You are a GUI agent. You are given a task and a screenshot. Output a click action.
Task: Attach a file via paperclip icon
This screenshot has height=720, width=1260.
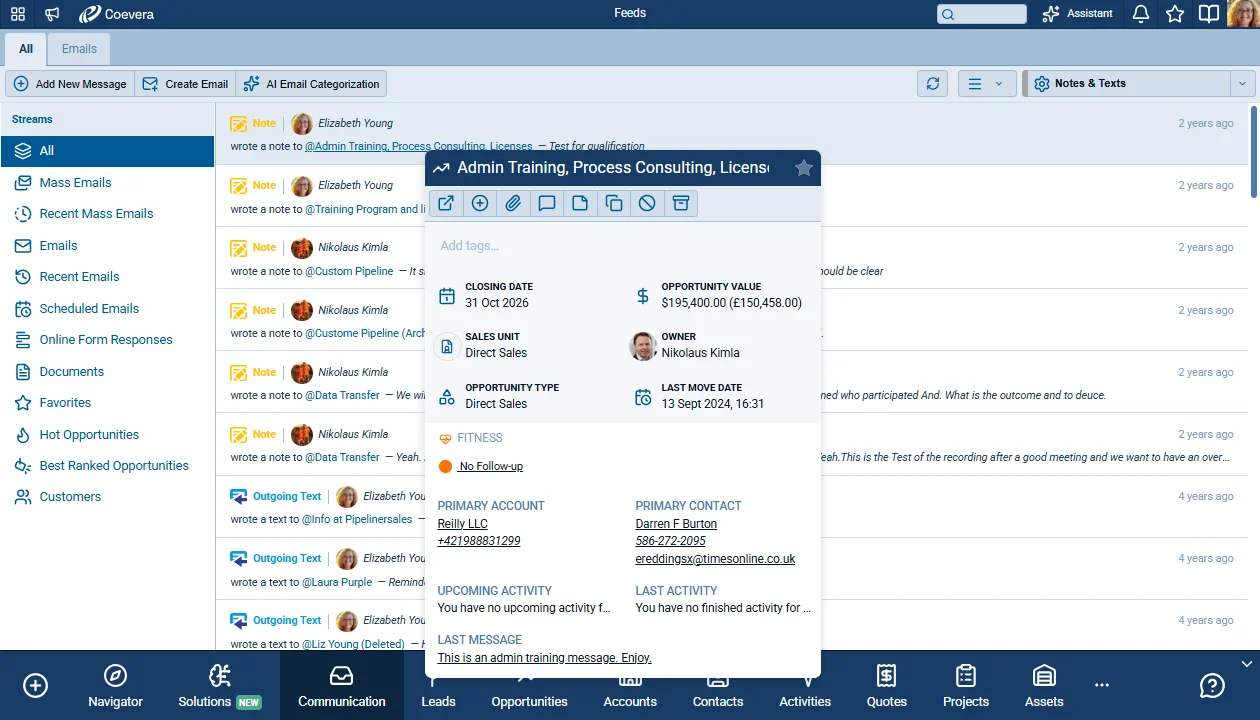(513, 203)
